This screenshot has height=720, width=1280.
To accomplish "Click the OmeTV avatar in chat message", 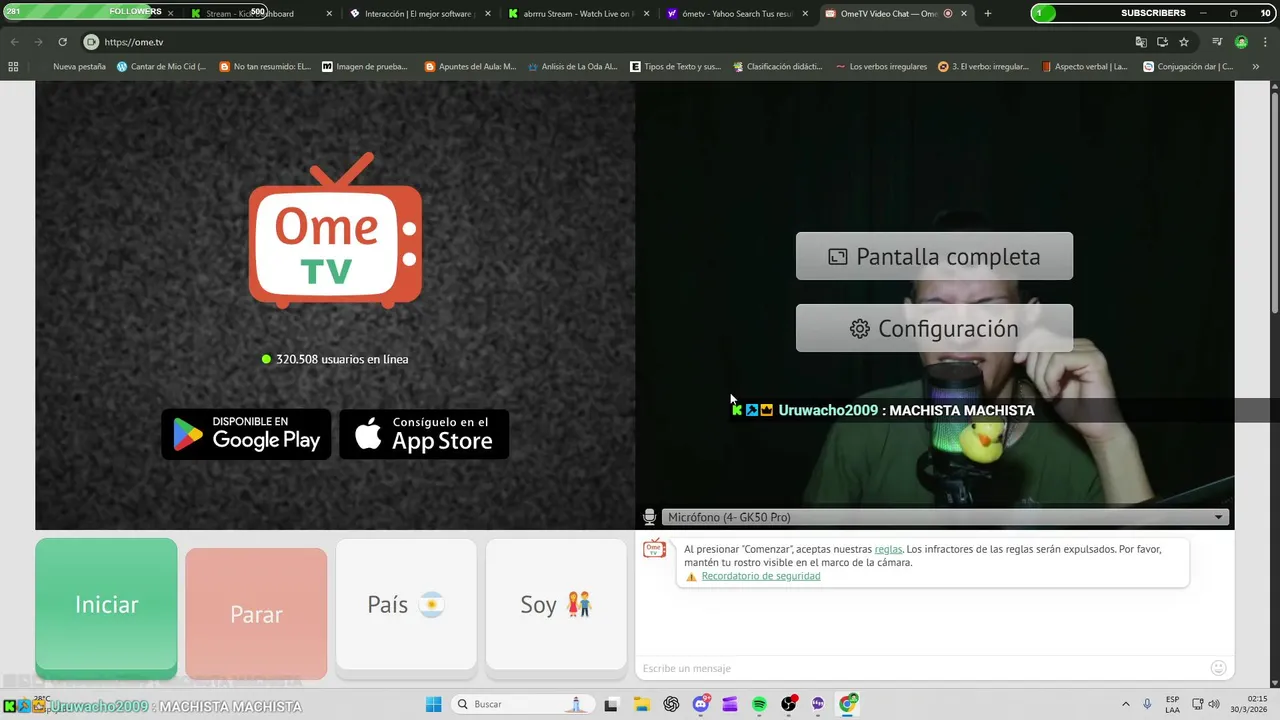I will point(654,549).
